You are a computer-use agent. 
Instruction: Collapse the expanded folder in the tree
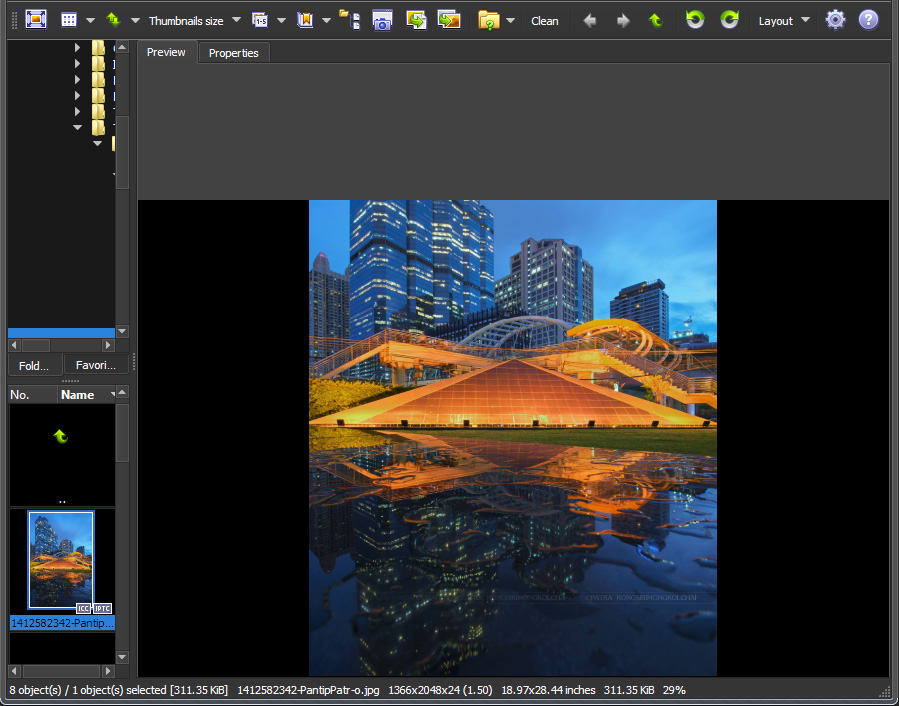coord(77,128)
